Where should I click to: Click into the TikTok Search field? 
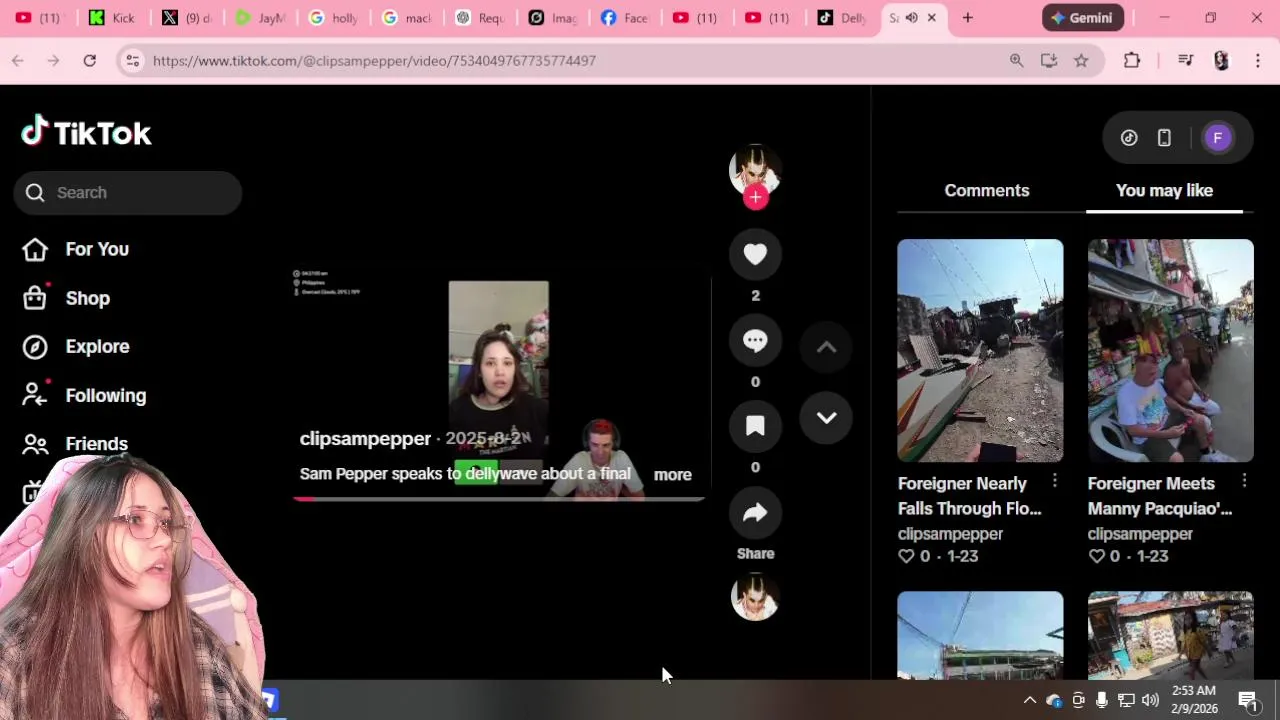click(x=128, y=192)
